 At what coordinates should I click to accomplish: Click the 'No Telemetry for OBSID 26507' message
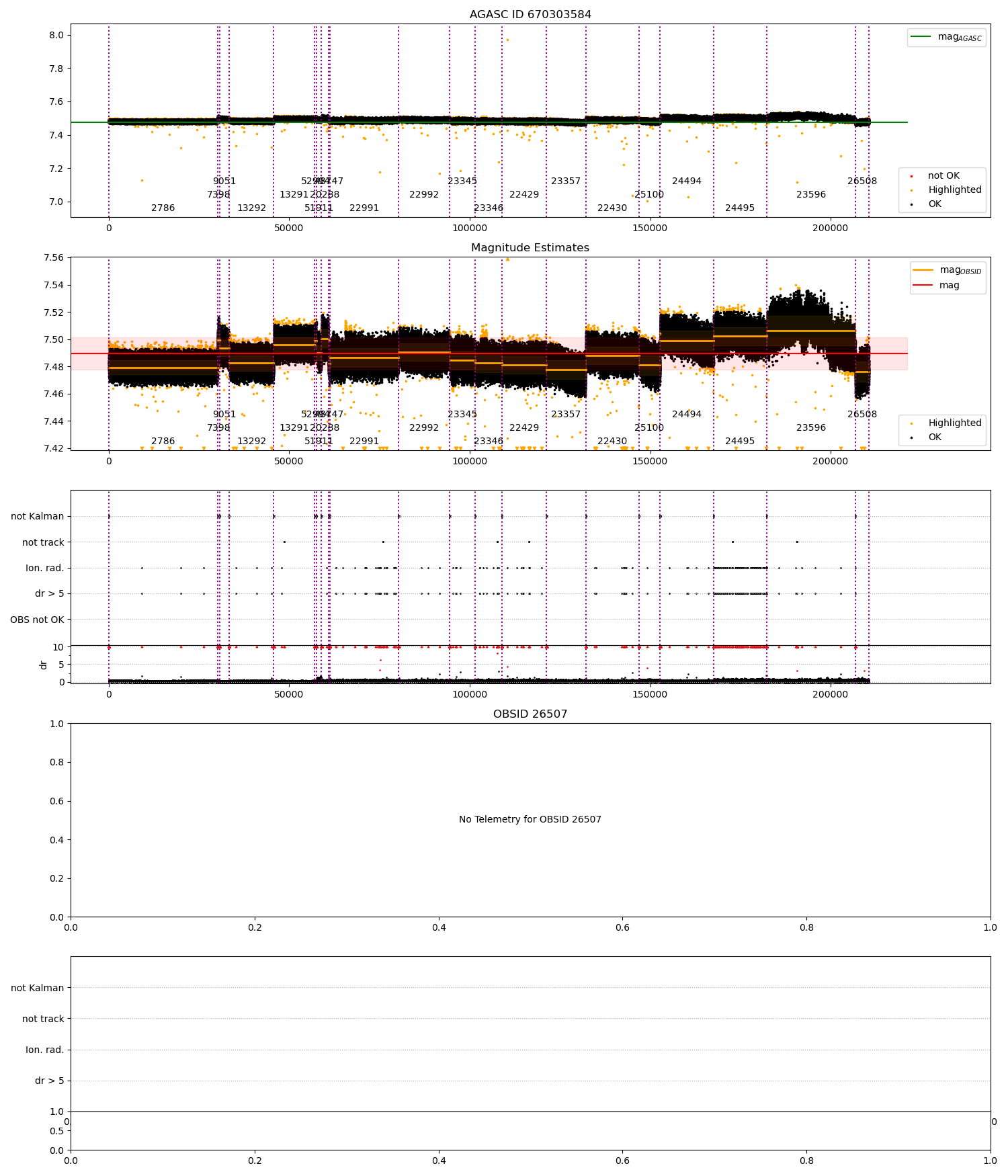530,820
